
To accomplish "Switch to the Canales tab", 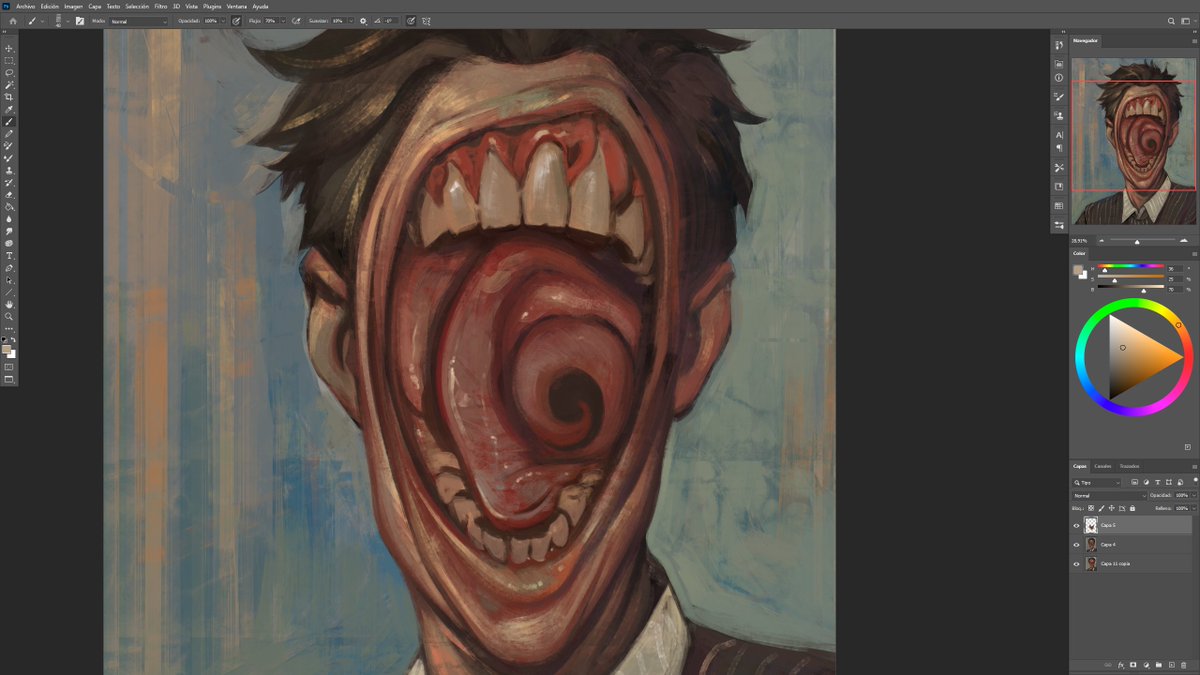I will coord(1103,467).
